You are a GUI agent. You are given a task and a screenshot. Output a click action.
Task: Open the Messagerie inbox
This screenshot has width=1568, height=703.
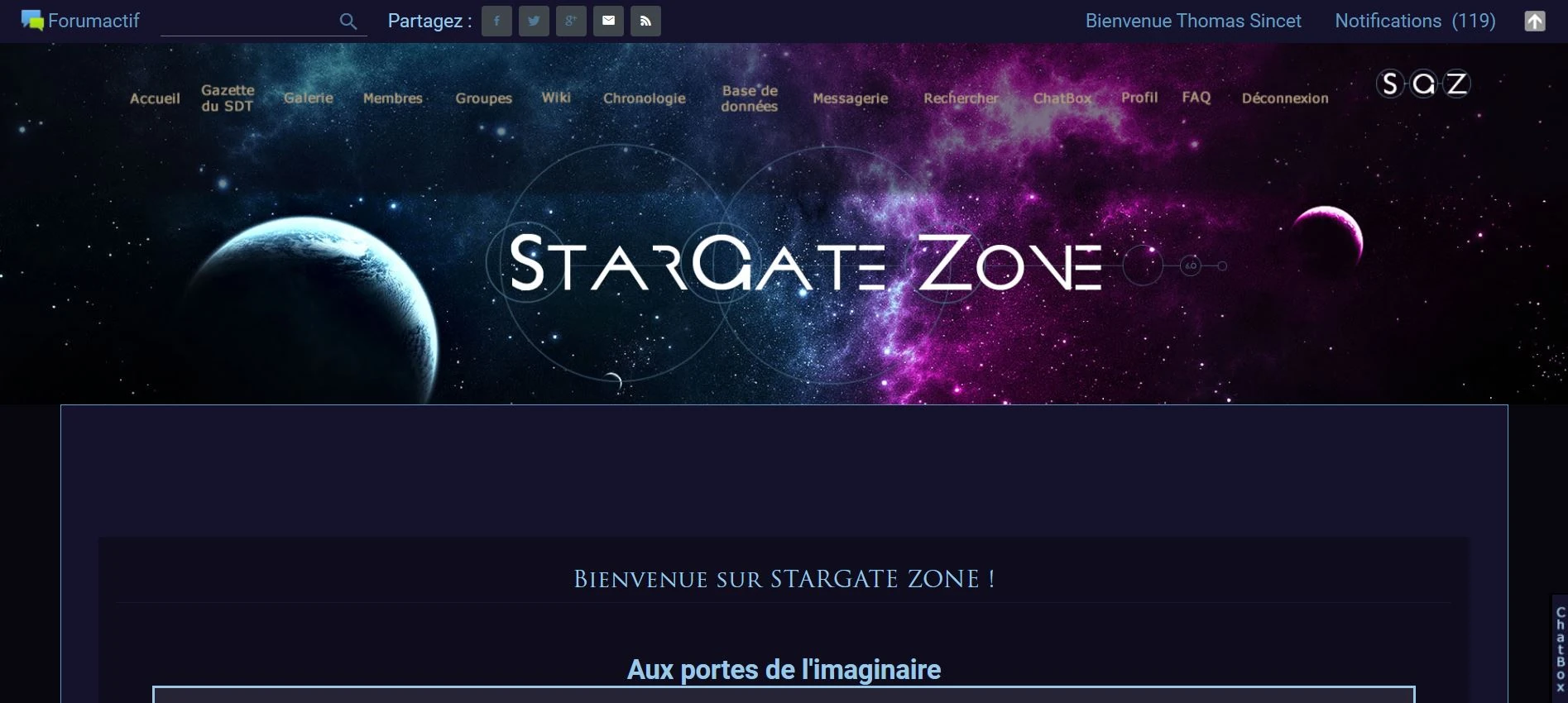click(x=850, y=98)
